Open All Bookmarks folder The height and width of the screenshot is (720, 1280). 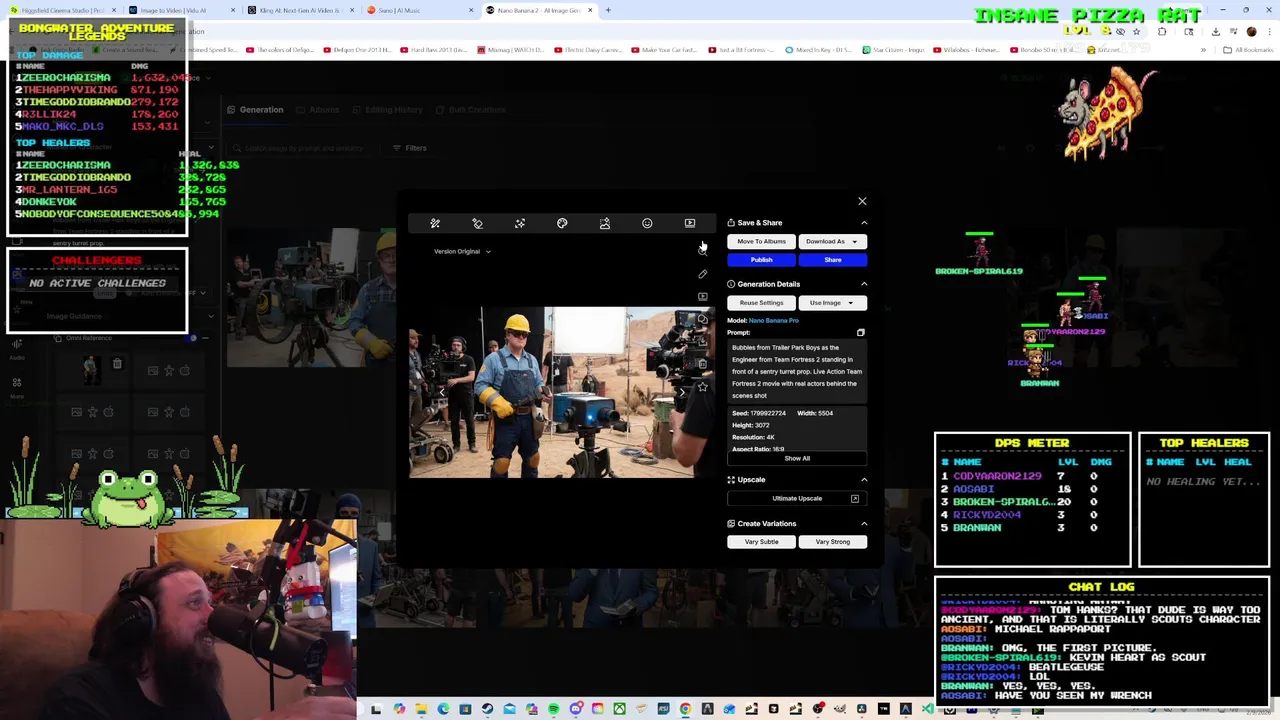[1249, 49]
